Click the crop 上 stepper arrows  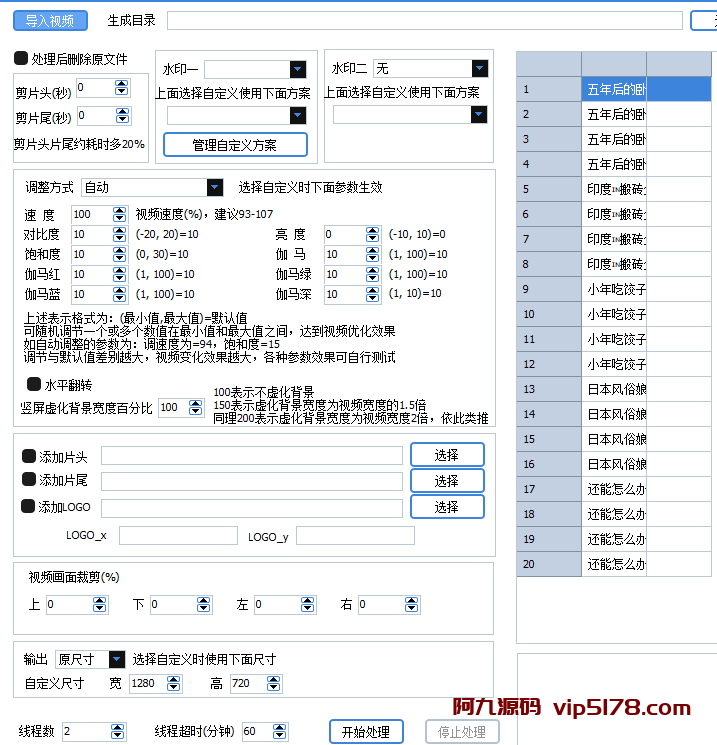(x=99, y=604)
